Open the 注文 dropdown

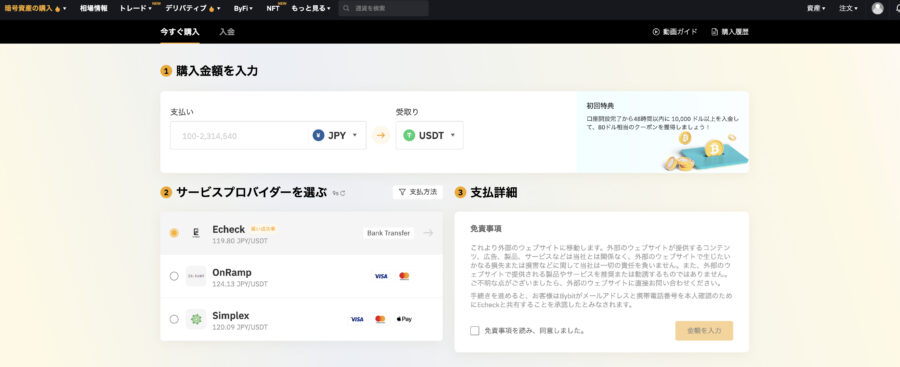848,9
